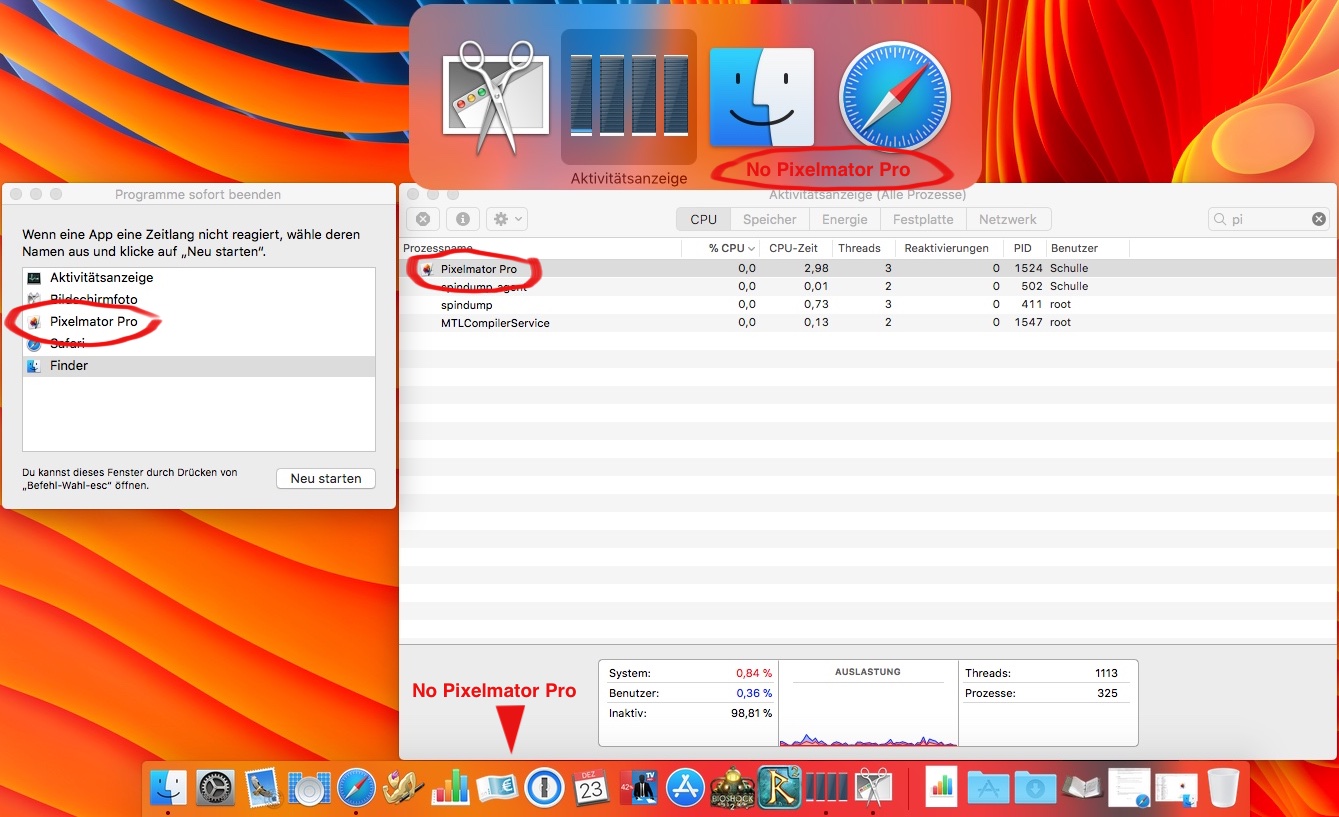Image resolution: width=1339 pixels, height=817 pixels.
Task: Open App Store from the Dock
Action: tap(686, 788)
